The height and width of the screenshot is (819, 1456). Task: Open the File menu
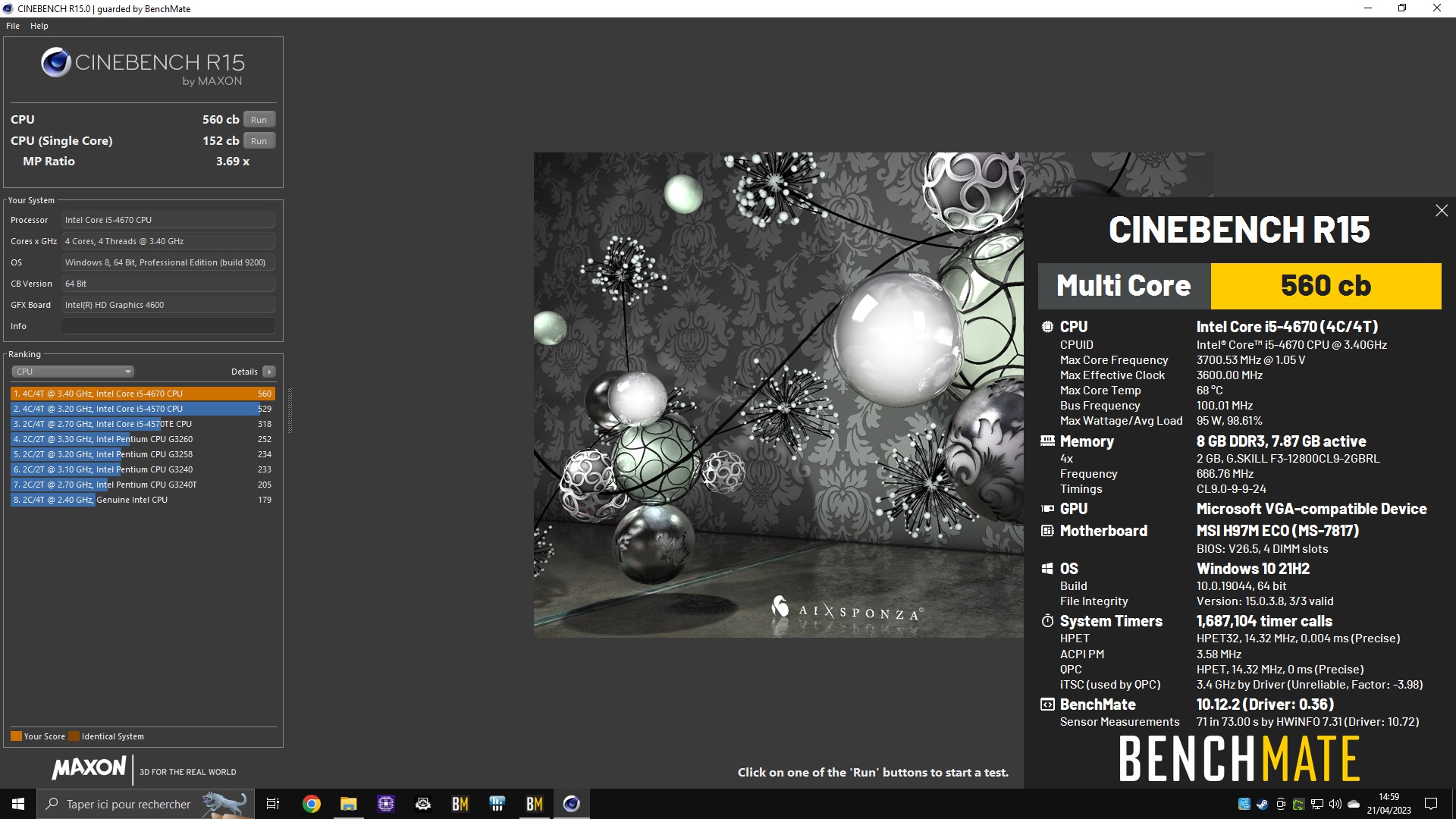coord(13,26)
